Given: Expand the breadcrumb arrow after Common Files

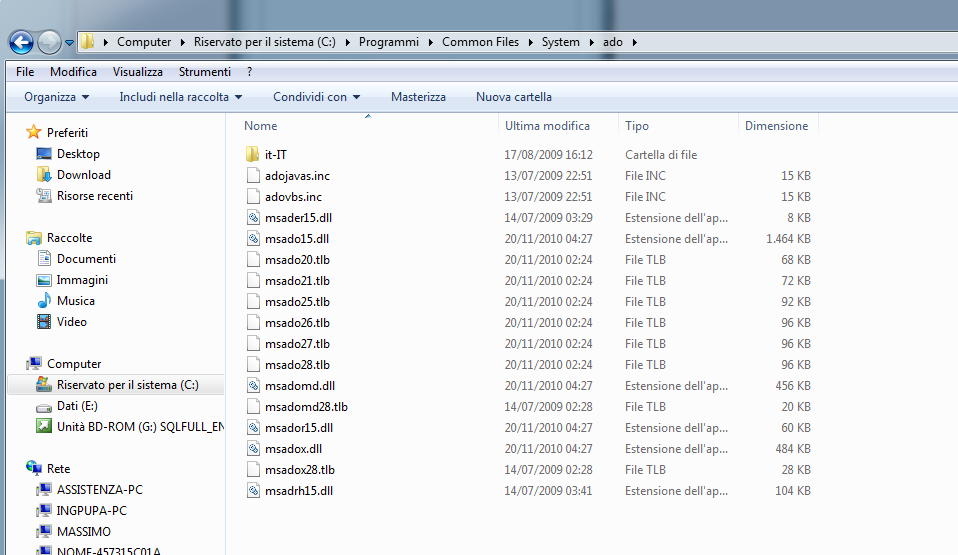Looking at the screenshot, I should pyautogui.click(x=530, y=42).
